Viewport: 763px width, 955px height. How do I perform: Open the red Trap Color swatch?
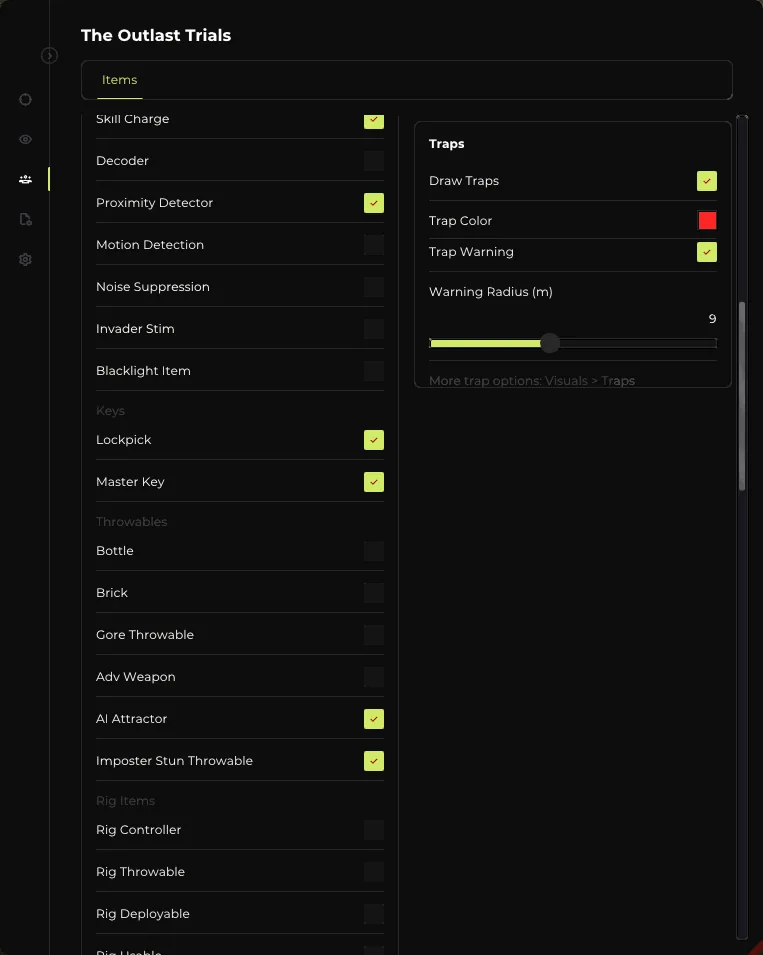click(x=707, y=220)
